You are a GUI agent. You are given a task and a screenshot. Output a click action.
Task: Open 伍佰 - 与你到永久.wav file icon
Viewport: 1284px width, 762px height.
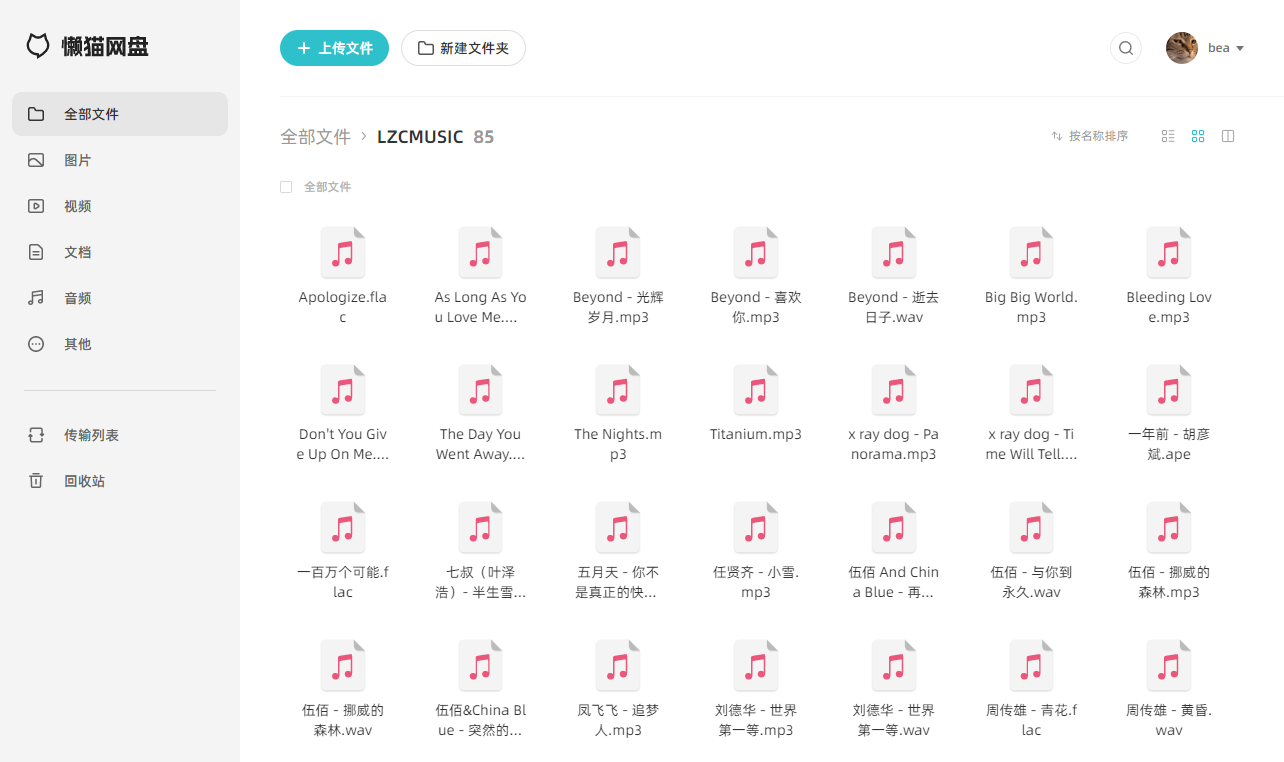click(1031, 528)
